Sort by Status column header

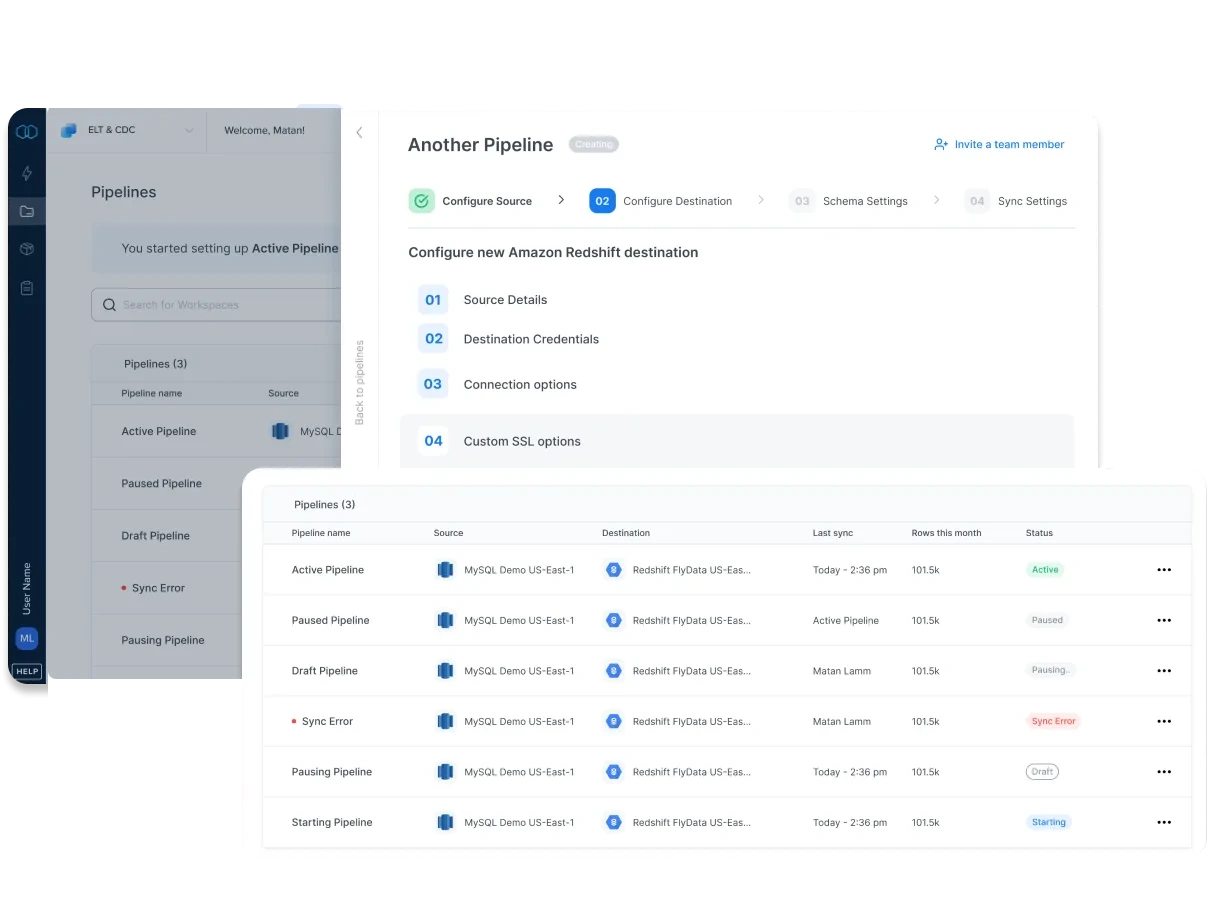point(1039,533)
